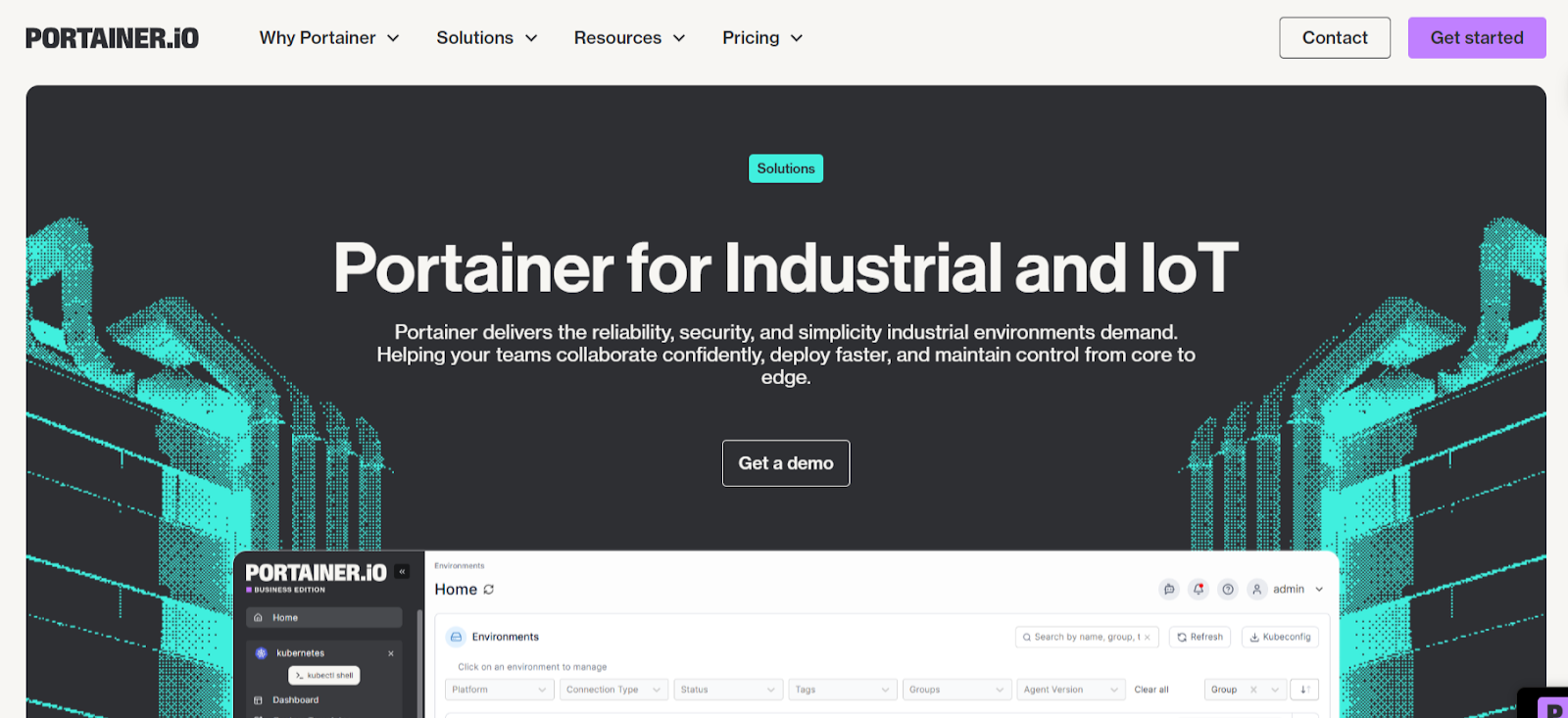Open the Tags filter dropdown
Screen dimensions: 1568x718
click(x=843, y=690)
